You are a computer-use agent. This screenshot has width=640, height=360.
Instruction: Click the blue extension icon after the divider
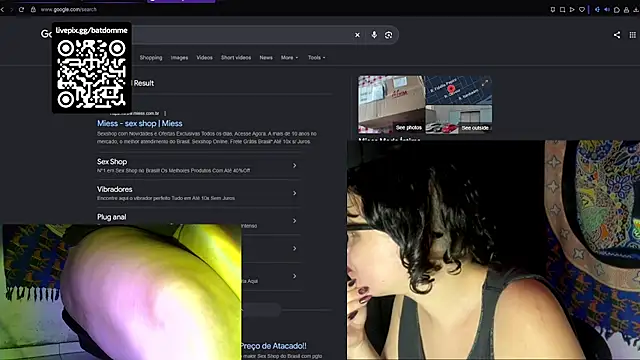[x=597, y=9]
